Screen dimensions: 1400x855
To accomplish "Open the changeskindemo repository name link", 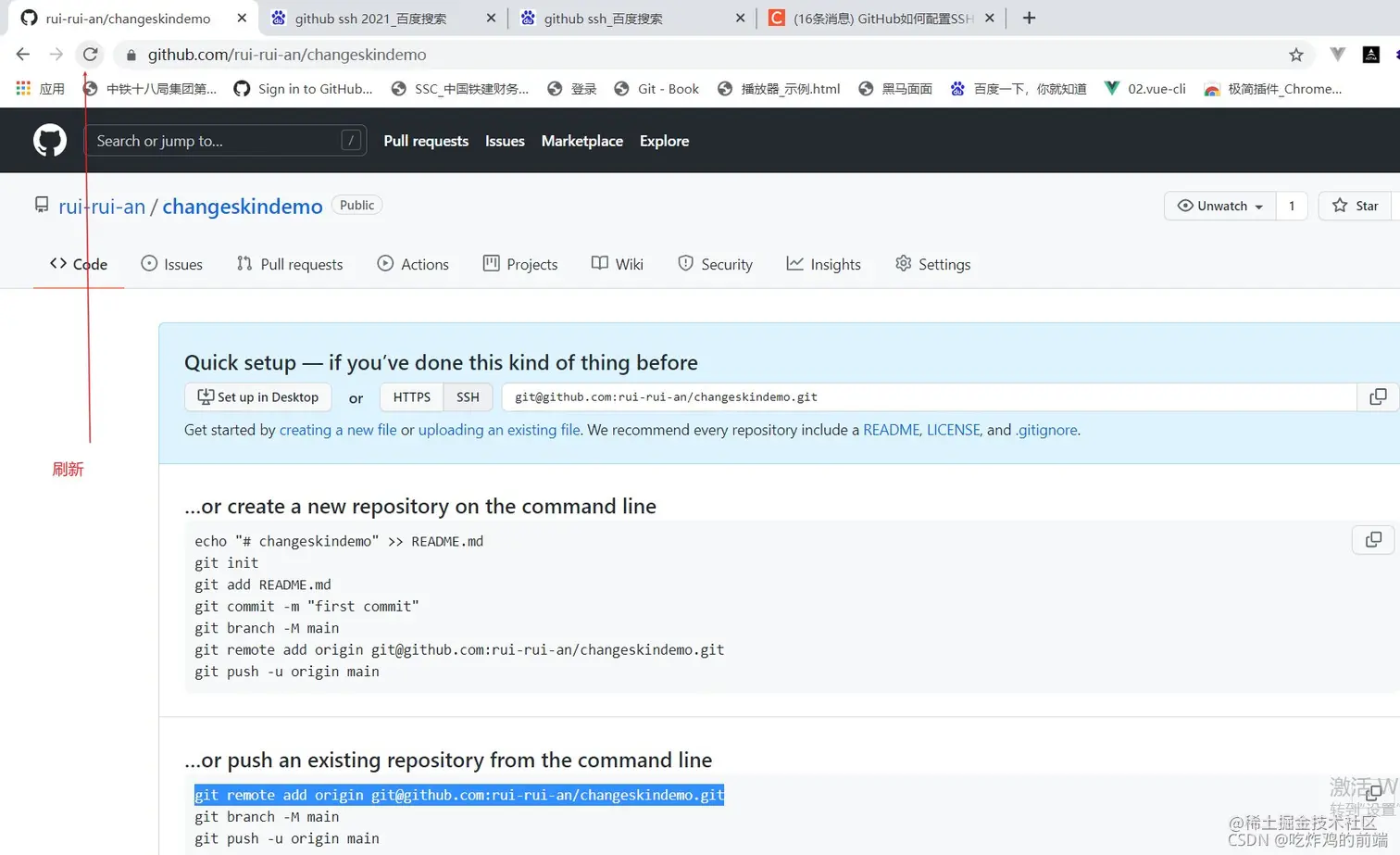I will tap(243, 206).
